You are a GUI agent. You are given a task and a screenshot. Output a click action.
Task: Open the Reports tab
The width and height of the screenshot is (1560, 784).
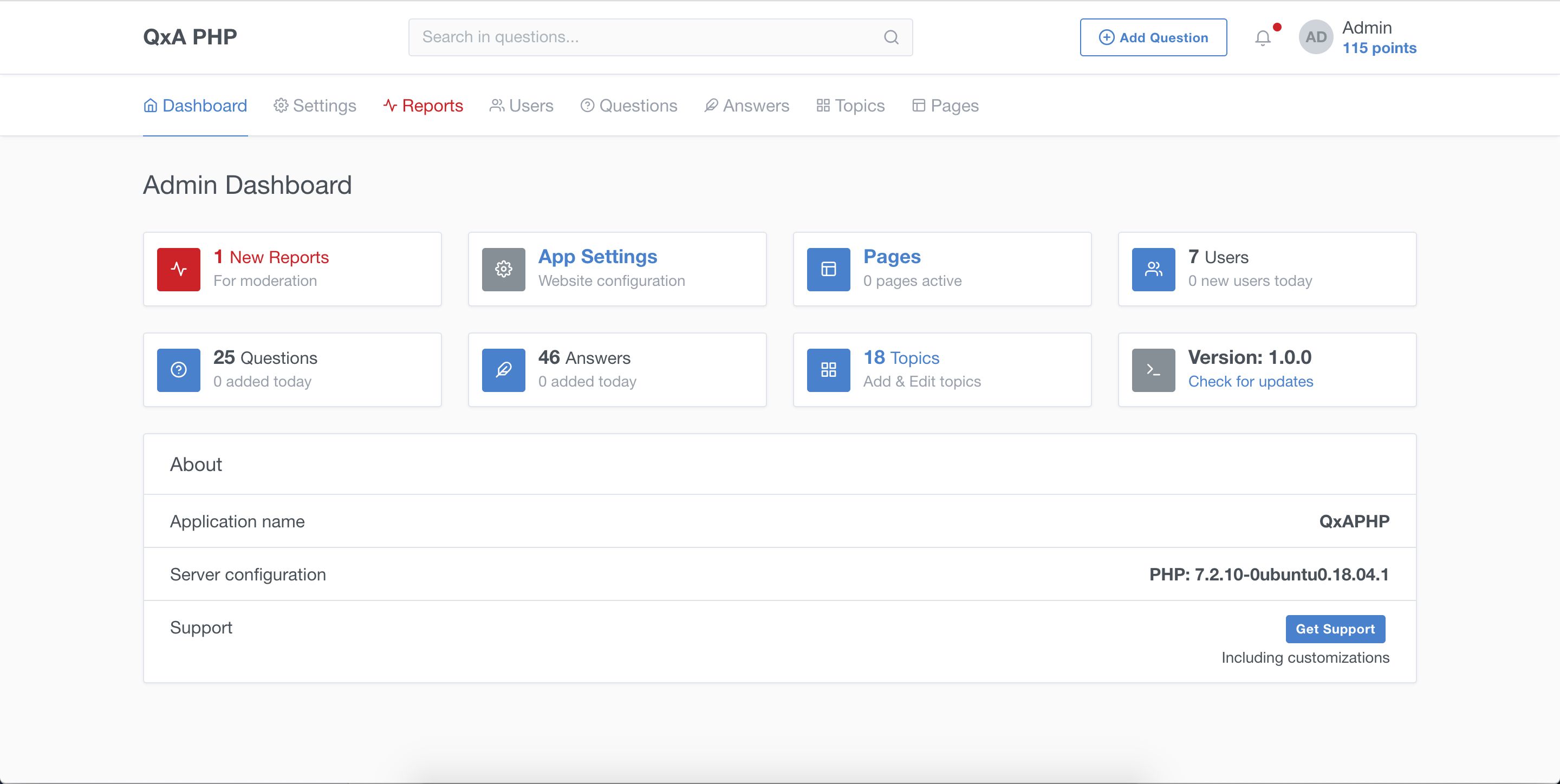(422, 106)
